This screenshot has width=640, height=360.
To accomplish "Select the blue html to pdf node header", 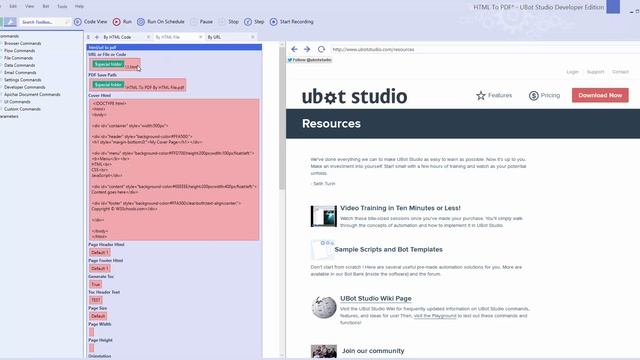I will pyautogui.click(x=174, y=47).
